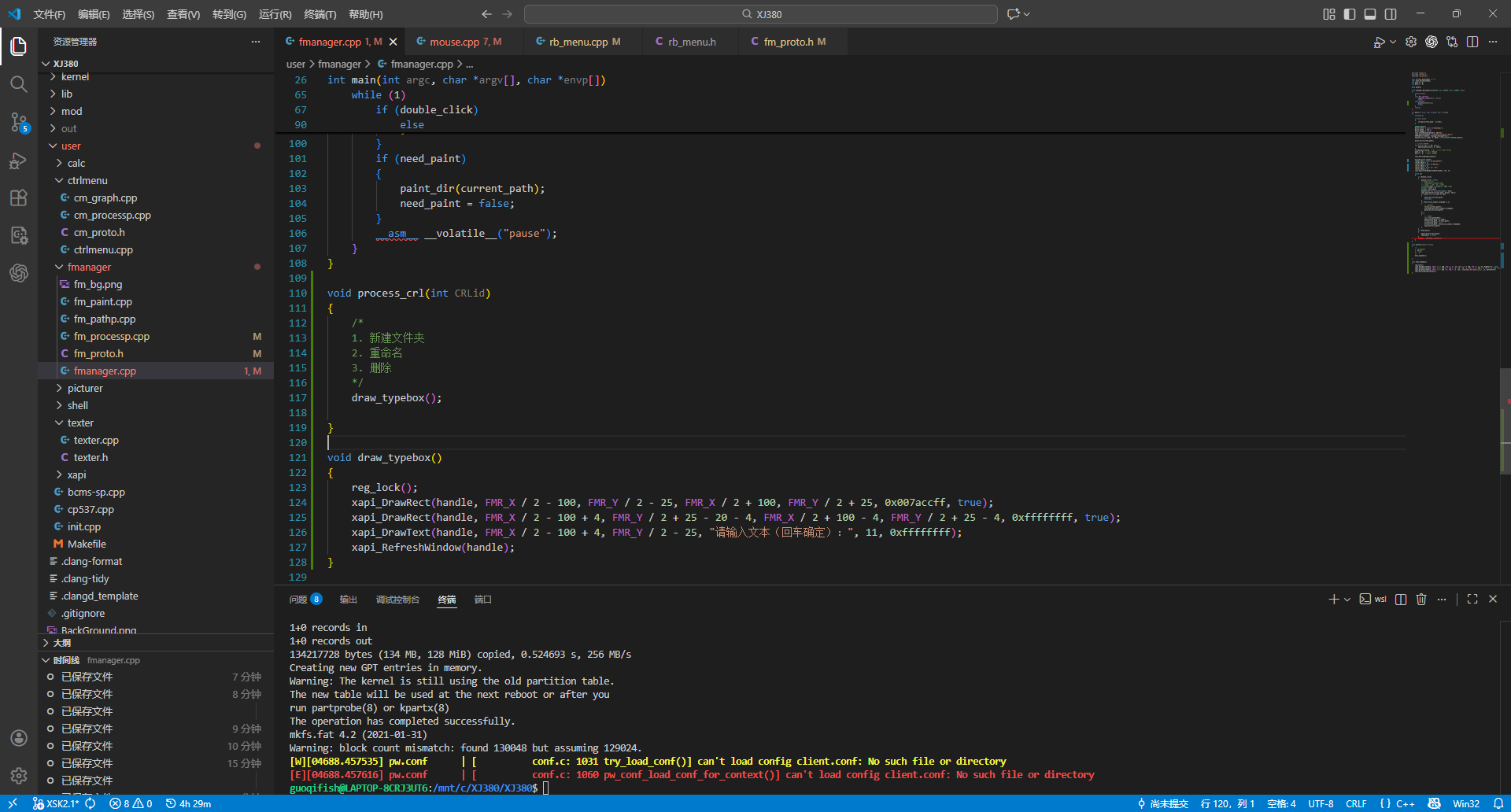Open the 终端(T) menu

(320, 14)
